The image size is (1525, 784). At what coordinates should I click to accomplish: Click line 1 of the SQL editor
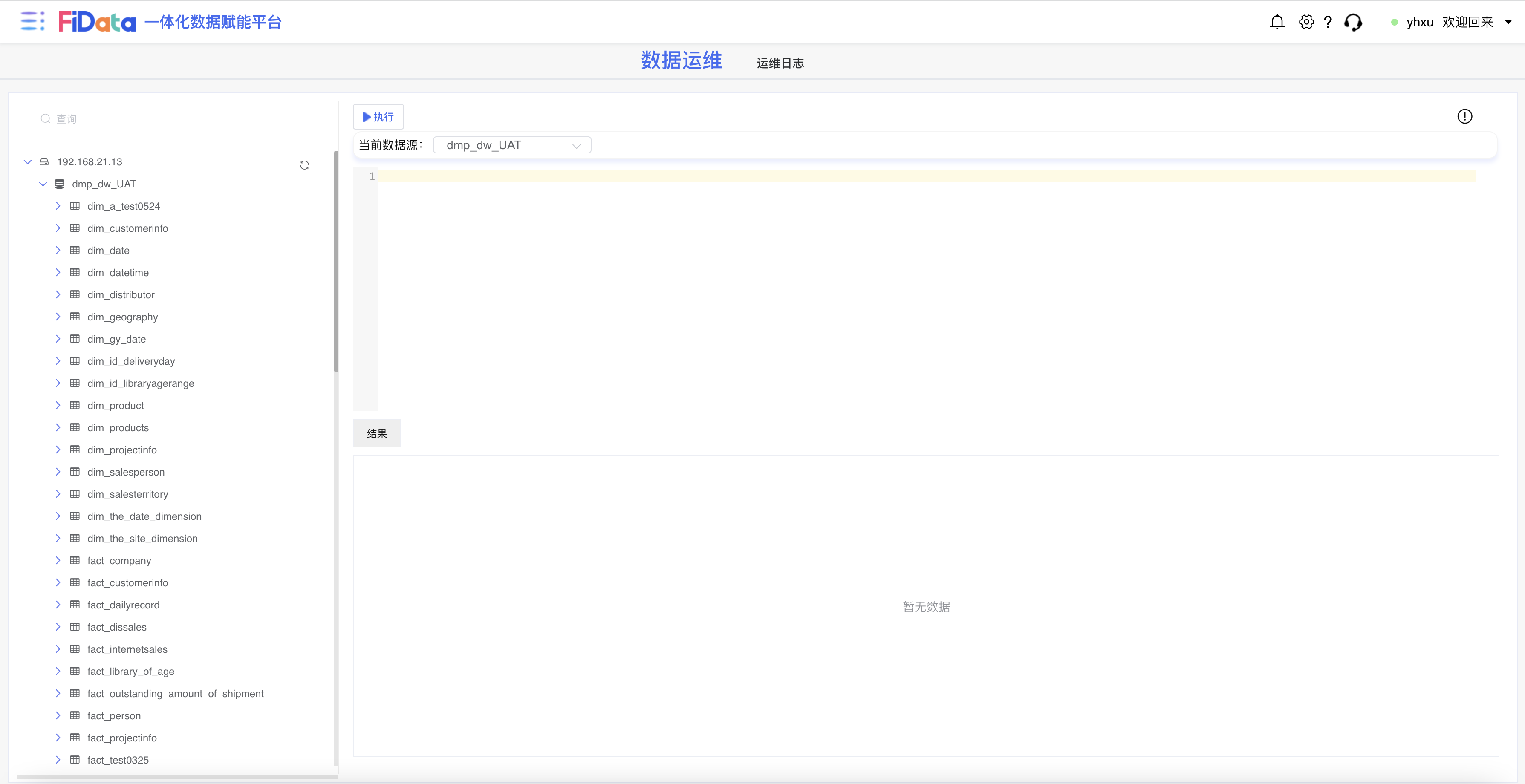coord(927,176)
